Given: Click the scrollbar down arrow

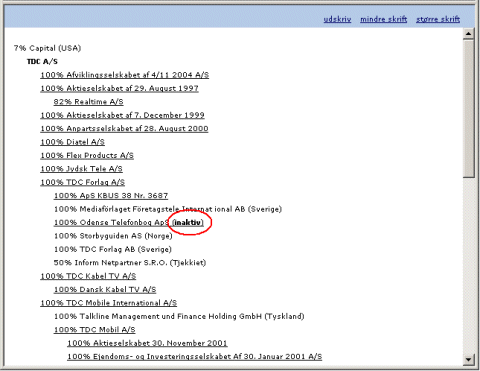Looking at the screenshot, I should tap(468, 360).
